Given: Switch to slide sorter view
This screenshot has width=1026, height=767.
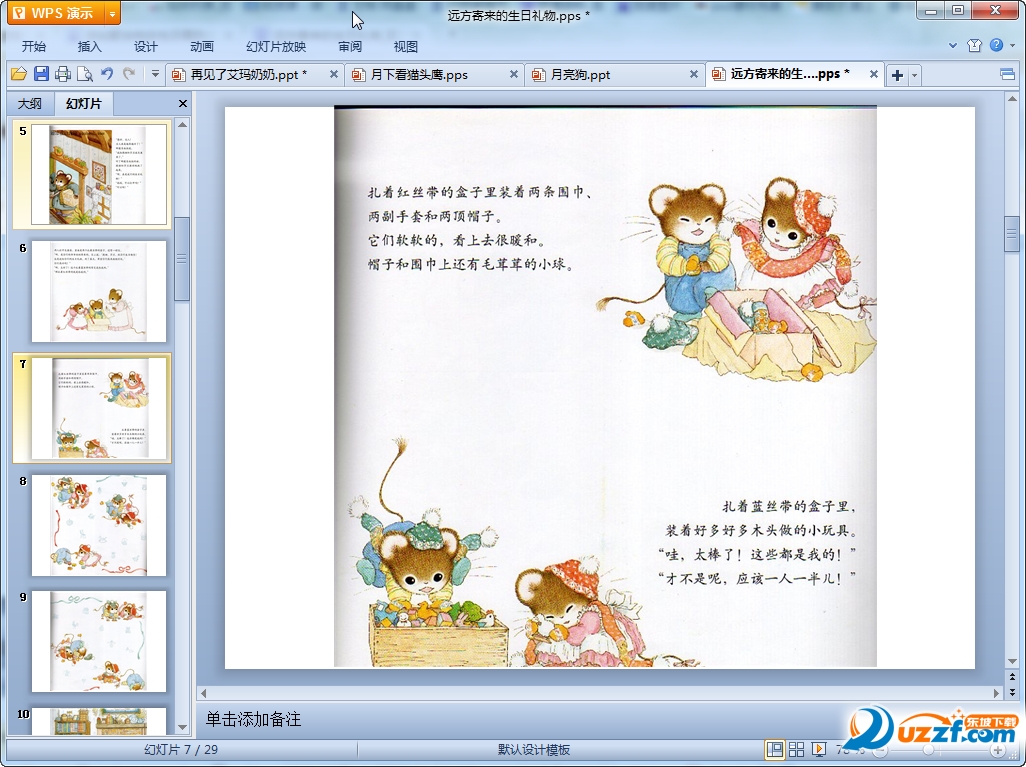Looking at the screenshot, I should pyautogui.click(x=797, y=750).
